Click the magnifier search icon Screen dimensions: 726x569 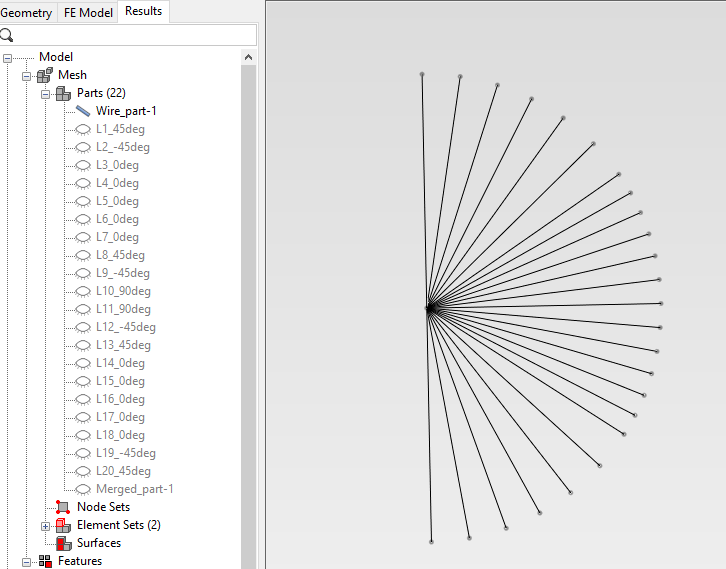pyautogui.click(x=6, y=35)
